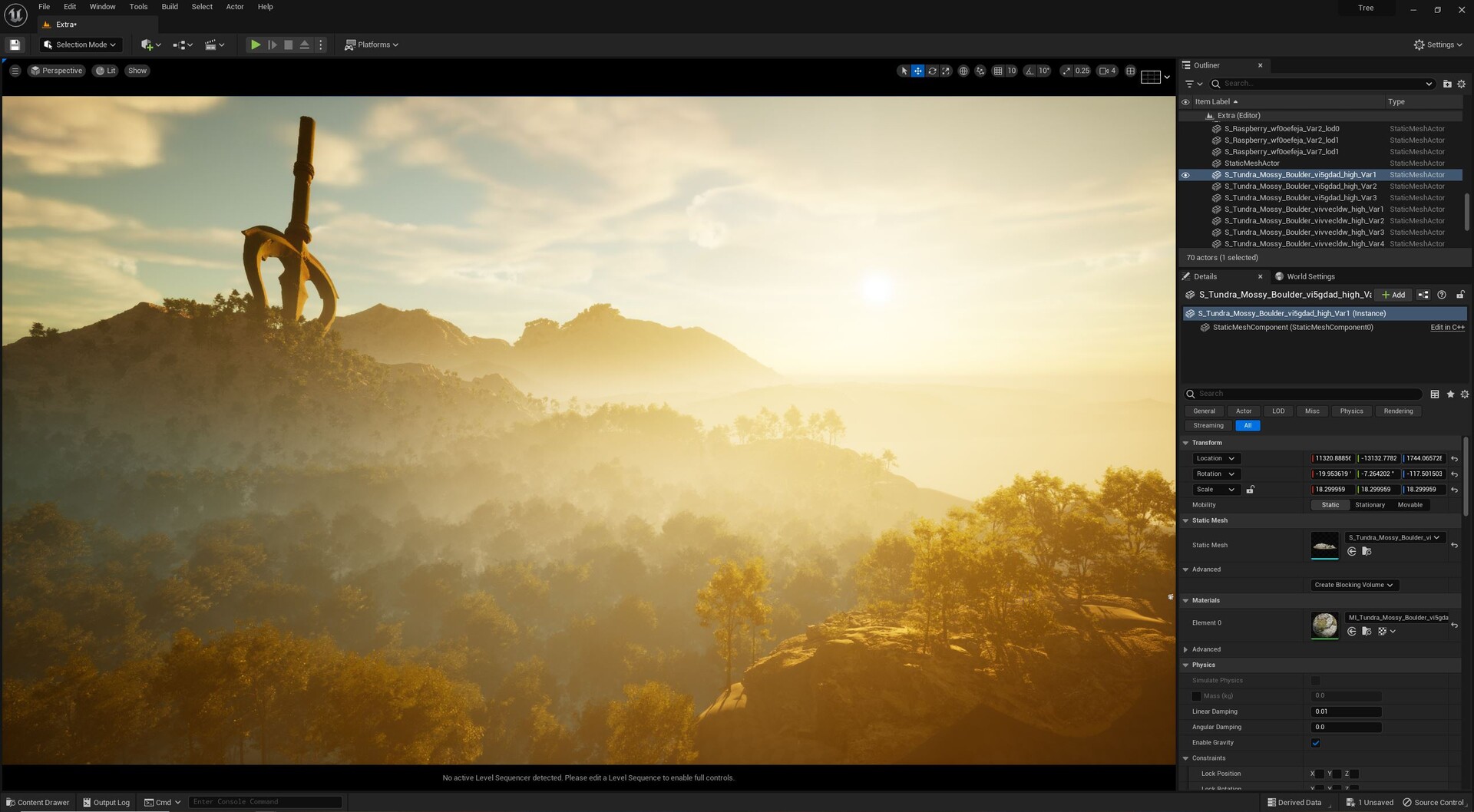Toggle surface snapping in viewport toolbar

980,71
